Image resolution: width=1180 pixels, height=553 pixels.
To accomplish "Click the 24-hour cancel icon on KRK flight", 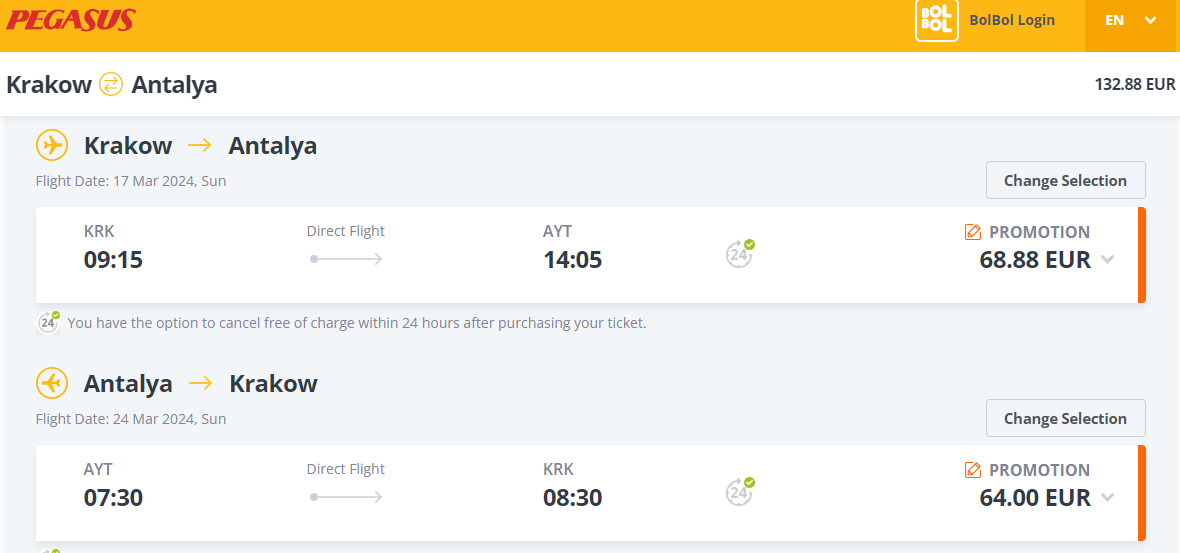I will point(740,254).
